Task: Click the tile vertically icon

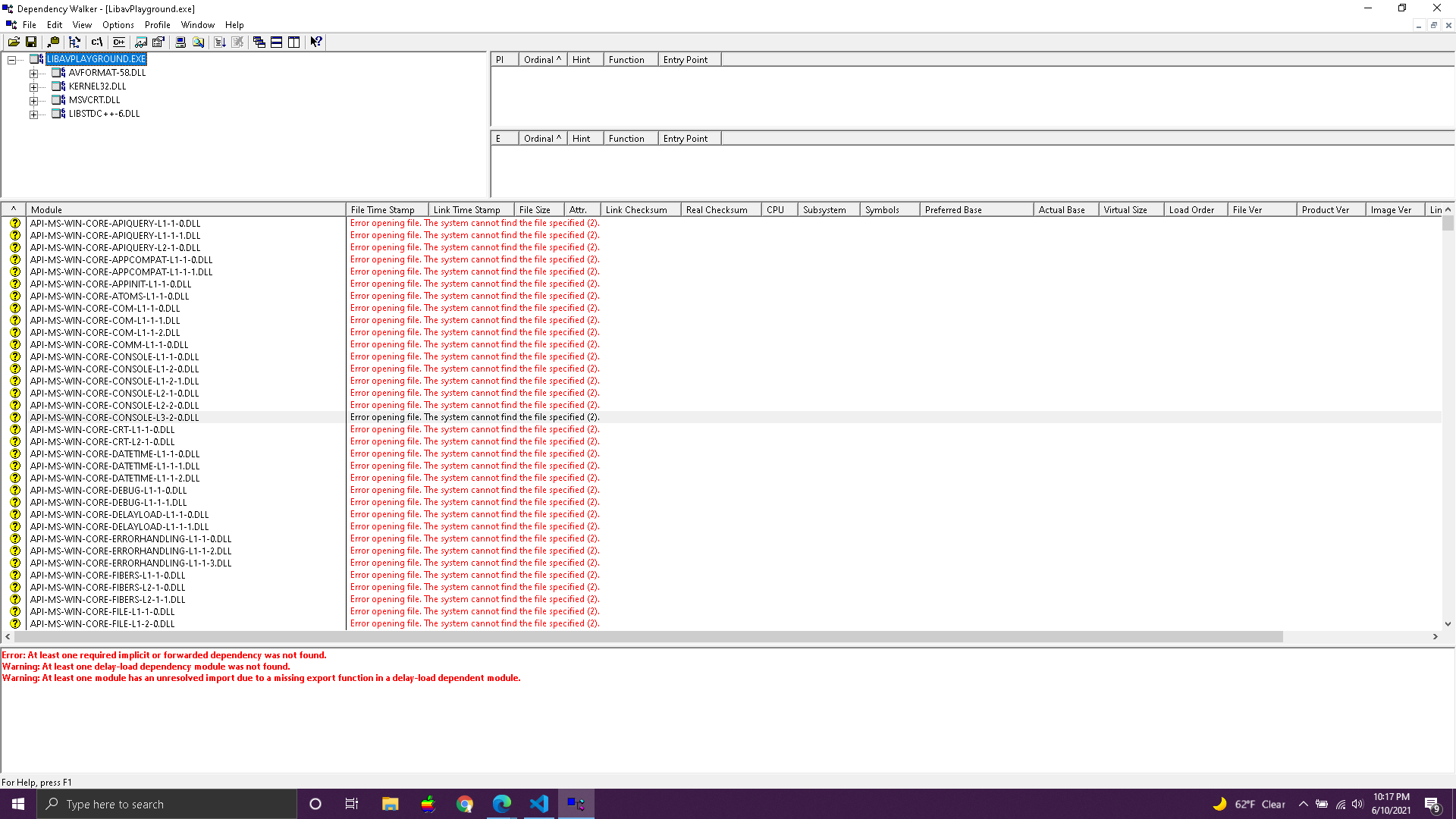Action: click(294, 42)
